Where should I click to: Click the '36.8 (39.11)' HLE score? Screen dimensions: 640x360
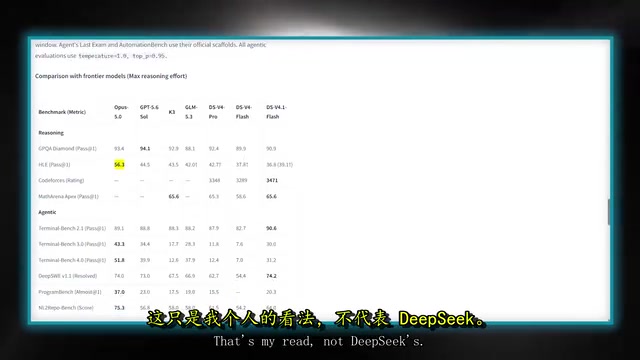[x=279, y=164]
